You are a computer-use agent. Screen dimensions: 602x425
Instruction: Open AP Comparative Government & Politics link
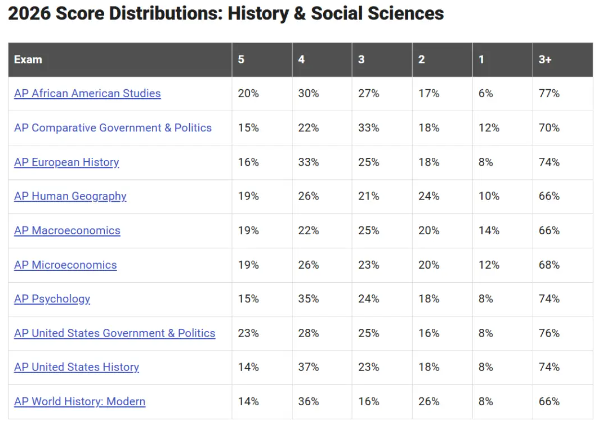112,128
